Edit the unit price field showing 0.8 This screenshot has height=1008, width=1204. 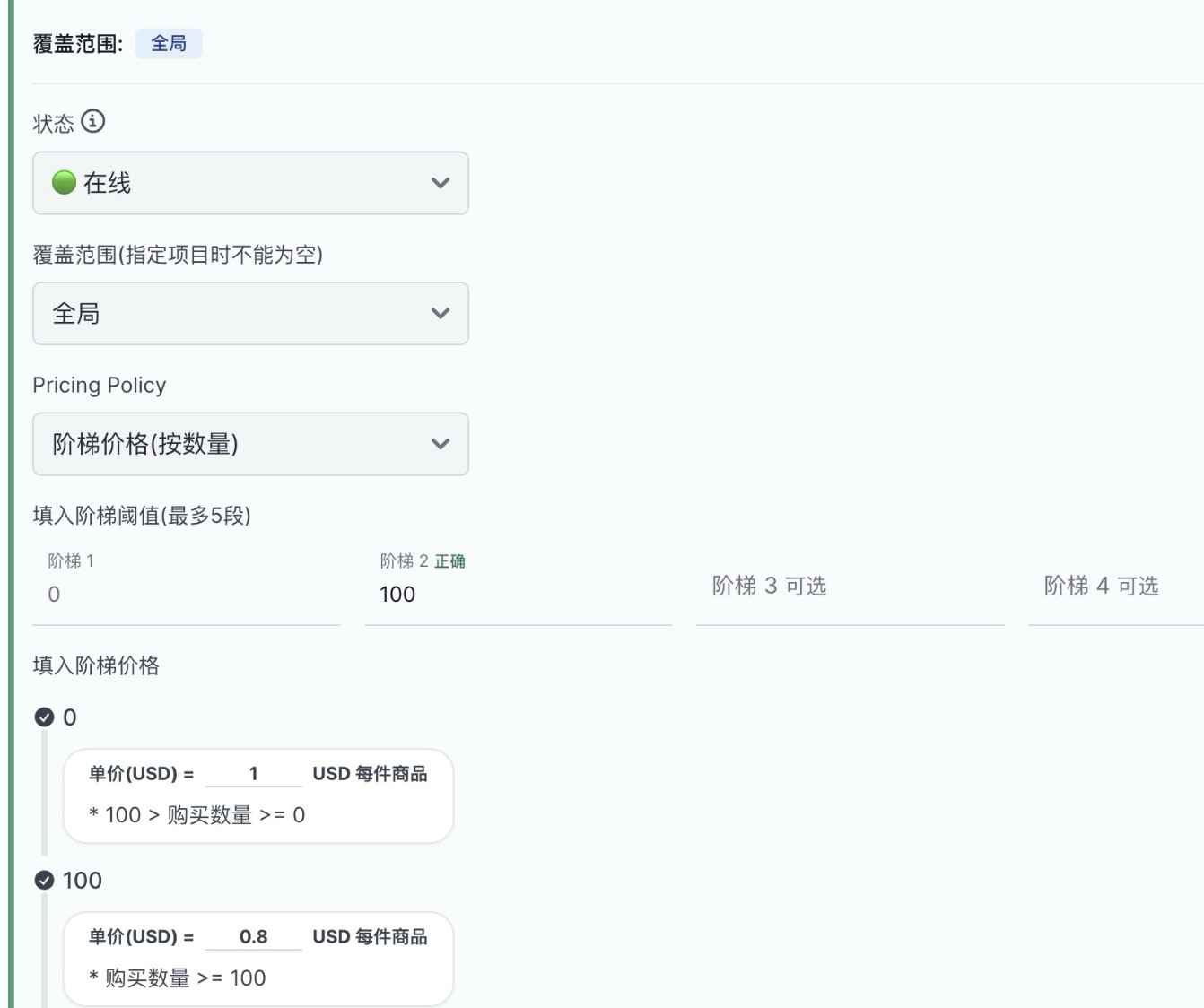coord(254,936)
